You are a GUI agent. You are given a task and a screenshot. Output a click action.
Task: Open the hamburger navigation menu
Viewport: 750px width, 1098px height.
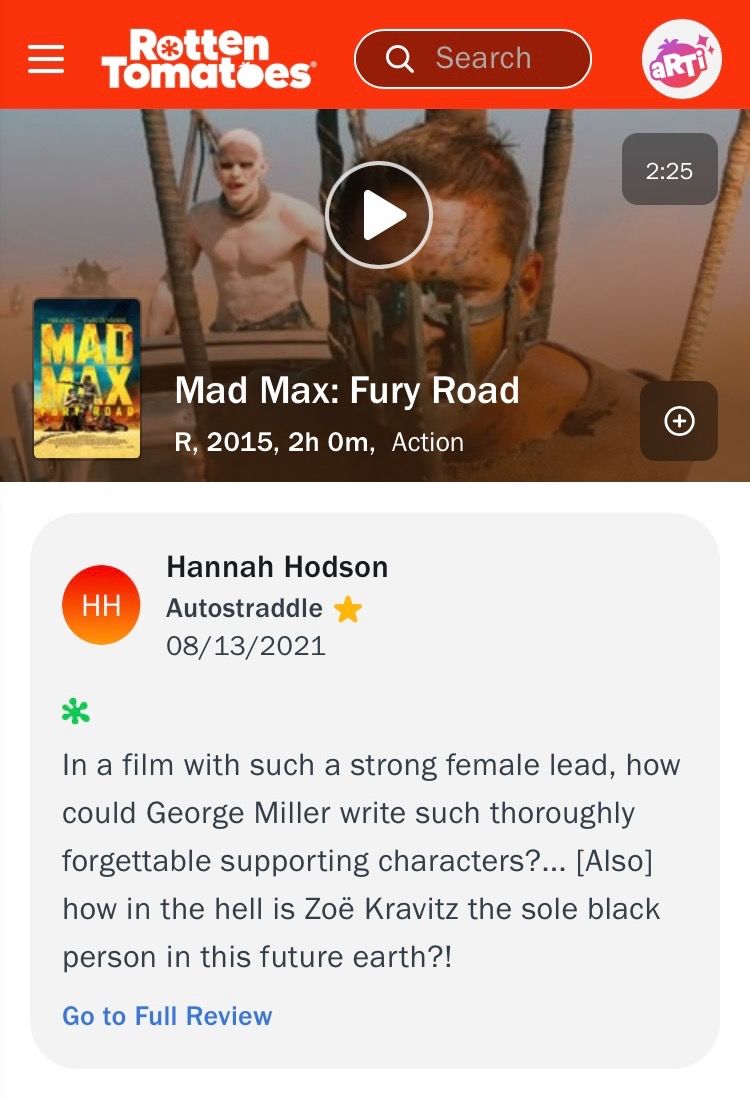tap(46, 58)
